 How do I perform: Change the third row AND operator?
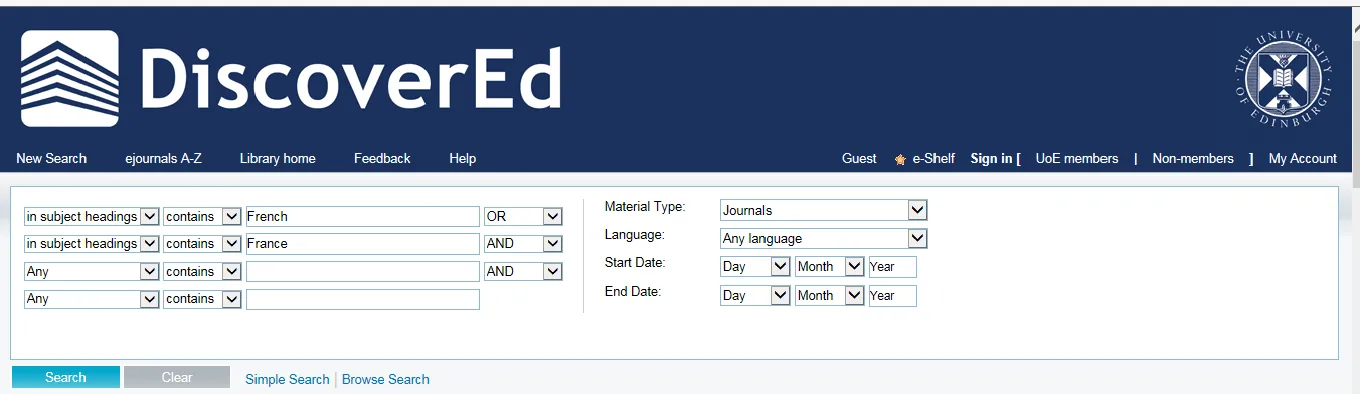[x=523, y=271]
